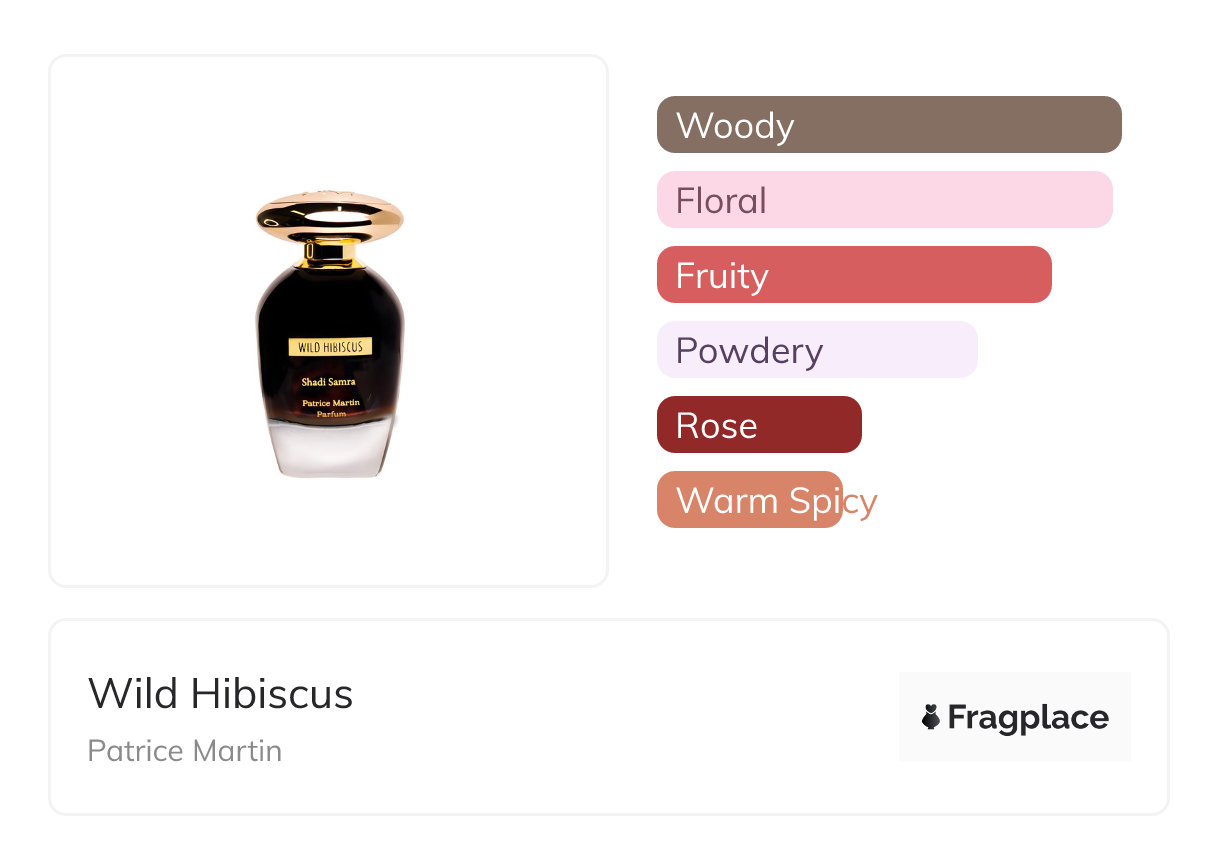Image resolution: width=1218 pixels, height=864 pixels.
Task: Click the oval opening in the gold cap
Action: (329, 217)
